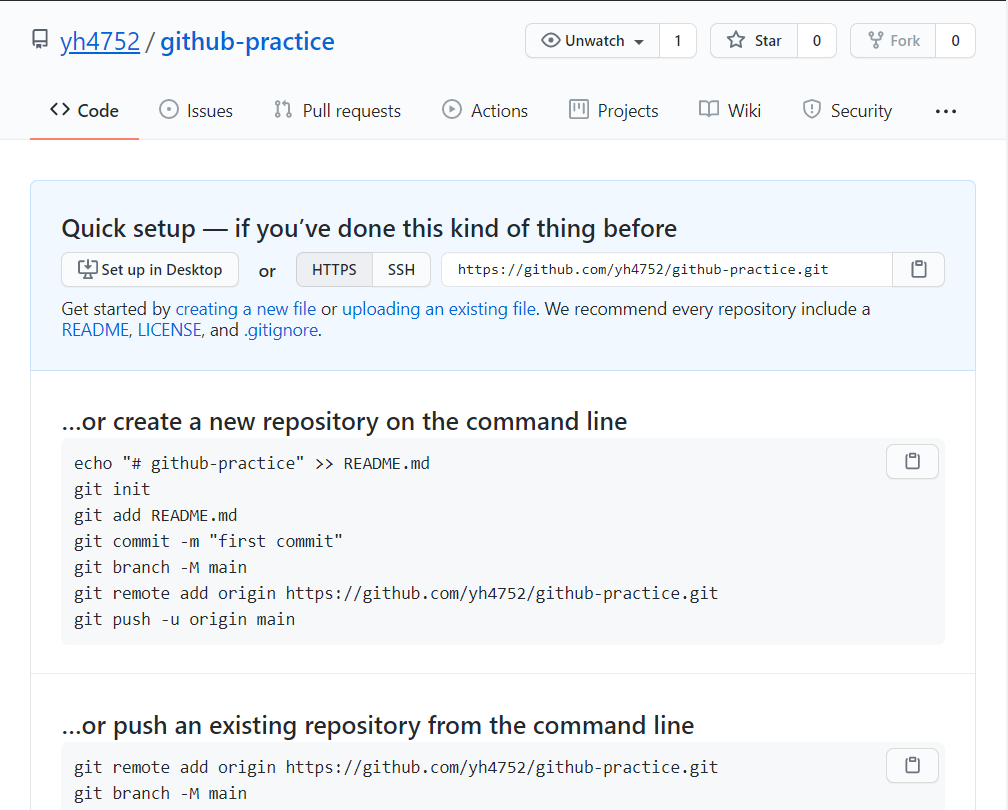Open the yh4752 user profile link
This screenshot has width=1008, height=810.
tap(100, 42)
